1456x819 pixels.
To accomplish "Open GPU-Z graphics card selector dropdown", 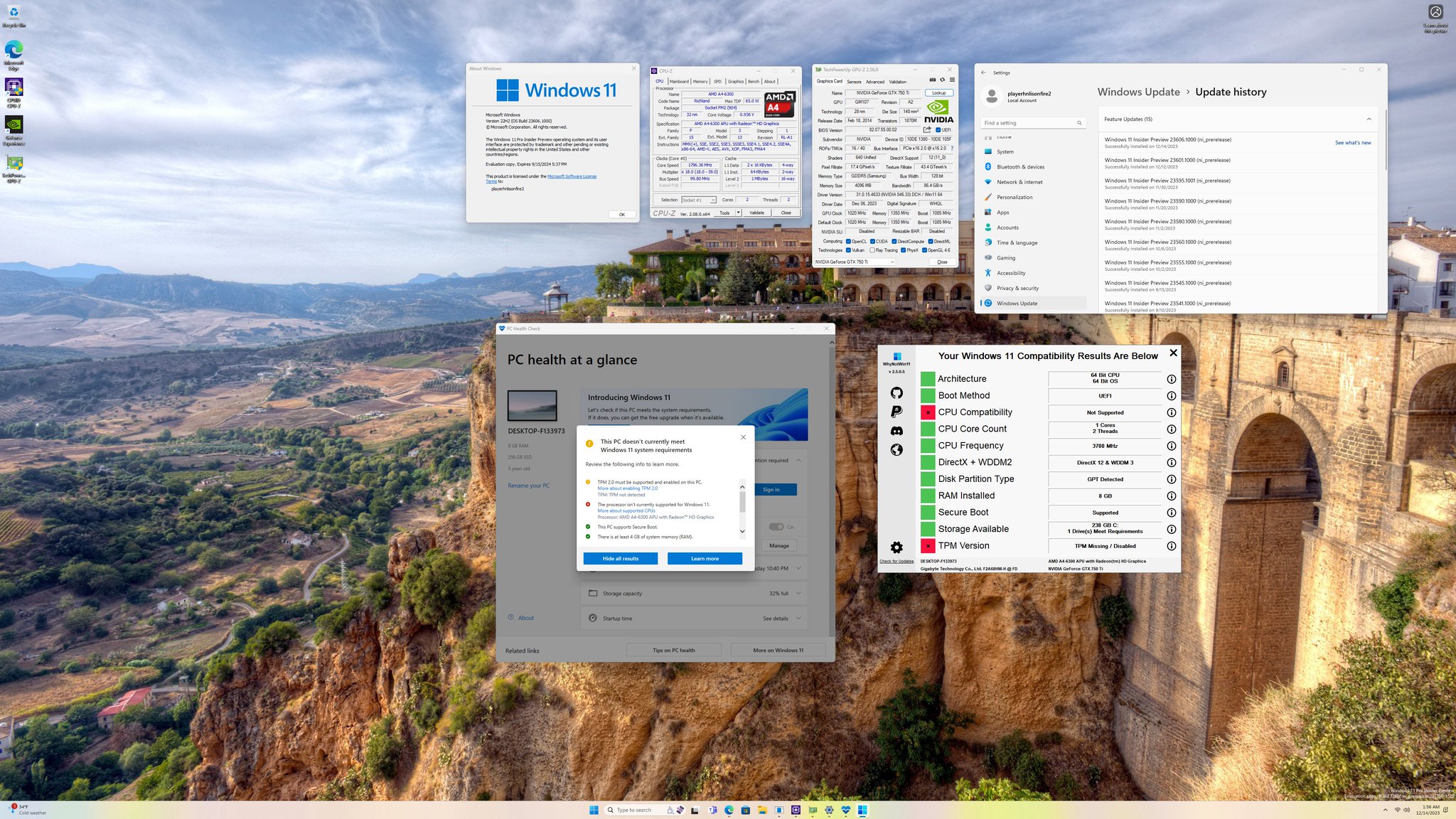I will tap(855, 262).
